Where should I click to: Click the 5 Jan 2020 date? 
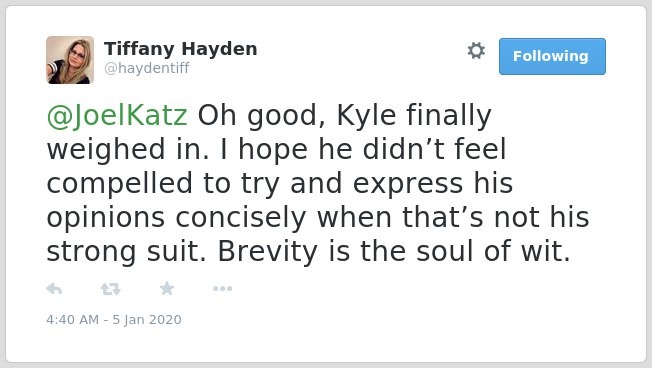pos(147,320)
